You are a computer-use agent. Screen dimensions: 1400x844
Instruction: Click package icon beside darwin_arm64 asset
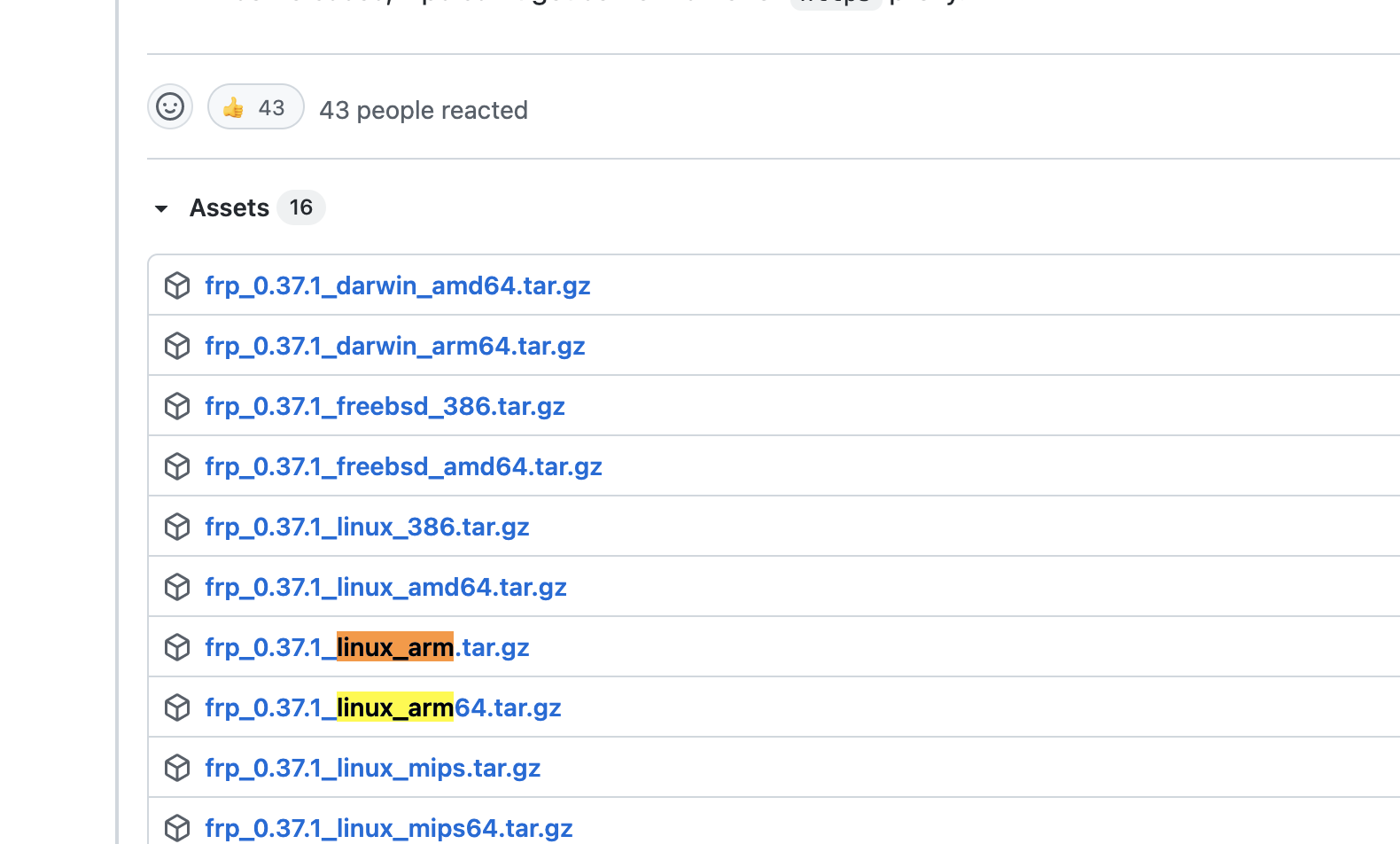click(177, 346)
